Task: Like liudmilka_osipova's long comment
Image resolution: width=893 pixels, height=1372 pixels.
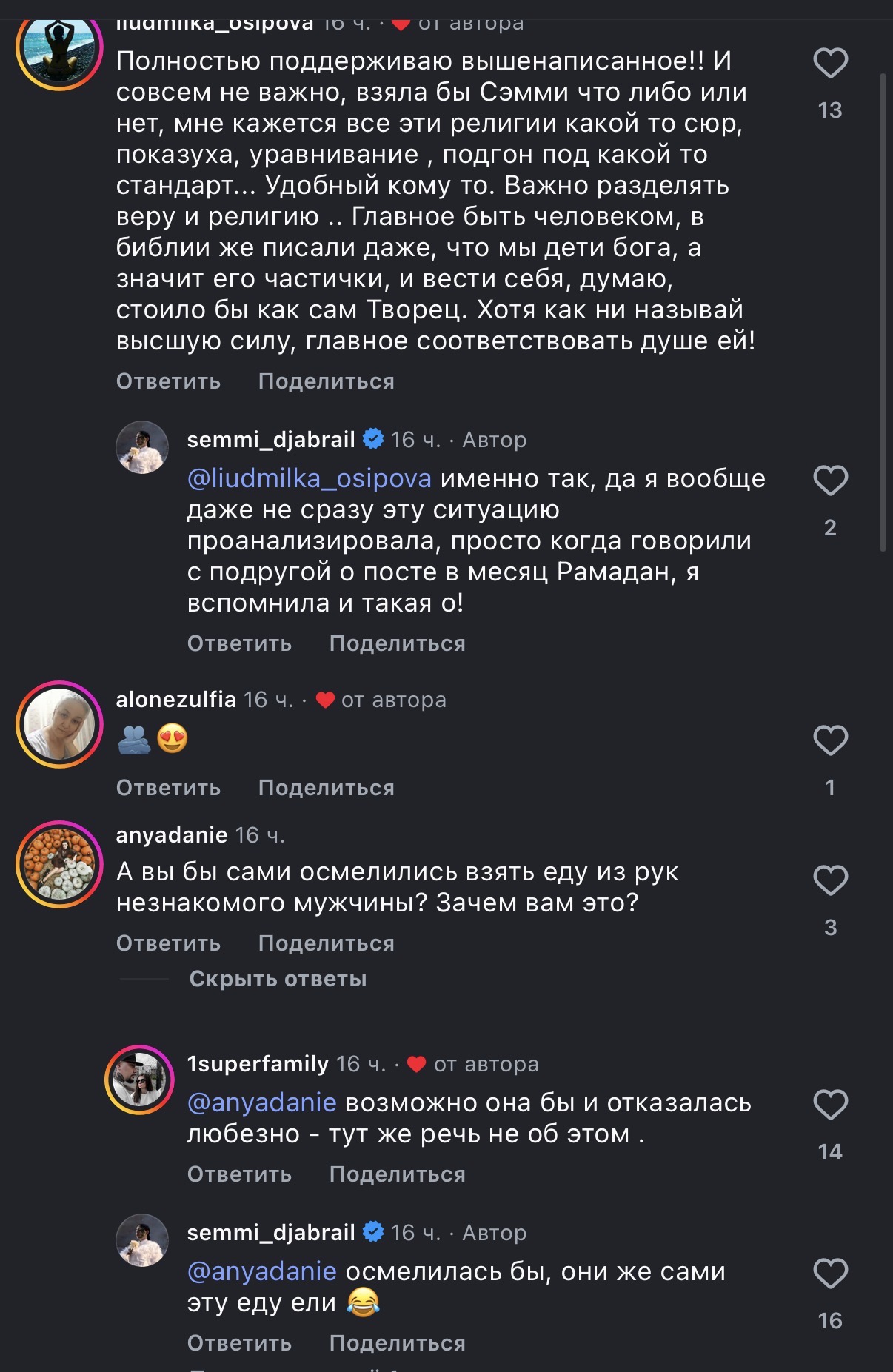Action: (830, 64)
